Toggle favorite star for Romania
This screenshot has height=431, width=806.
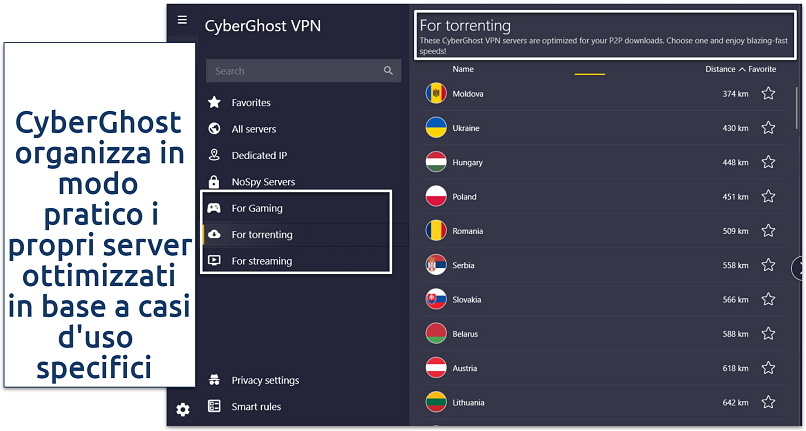768,231
